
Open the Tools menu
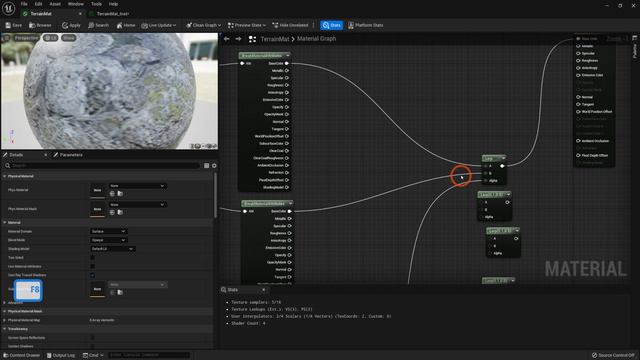(96, 4)
